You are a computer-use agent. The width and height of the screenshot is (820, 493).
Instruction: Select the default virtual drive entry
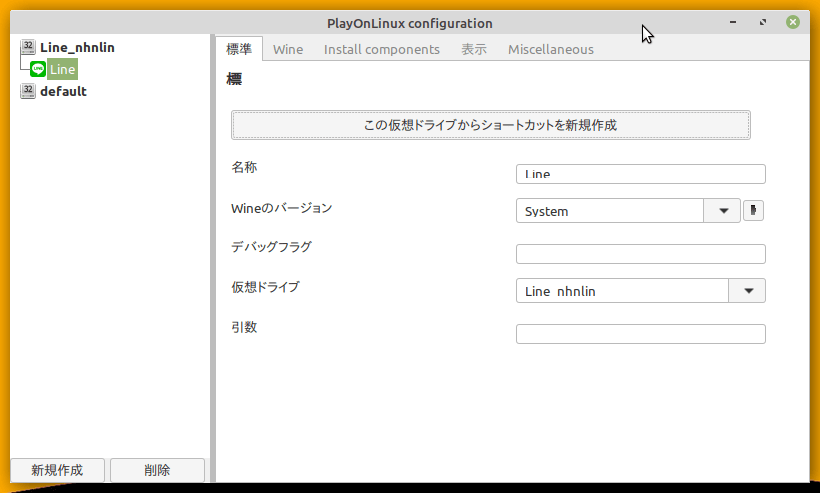(63, 91)
